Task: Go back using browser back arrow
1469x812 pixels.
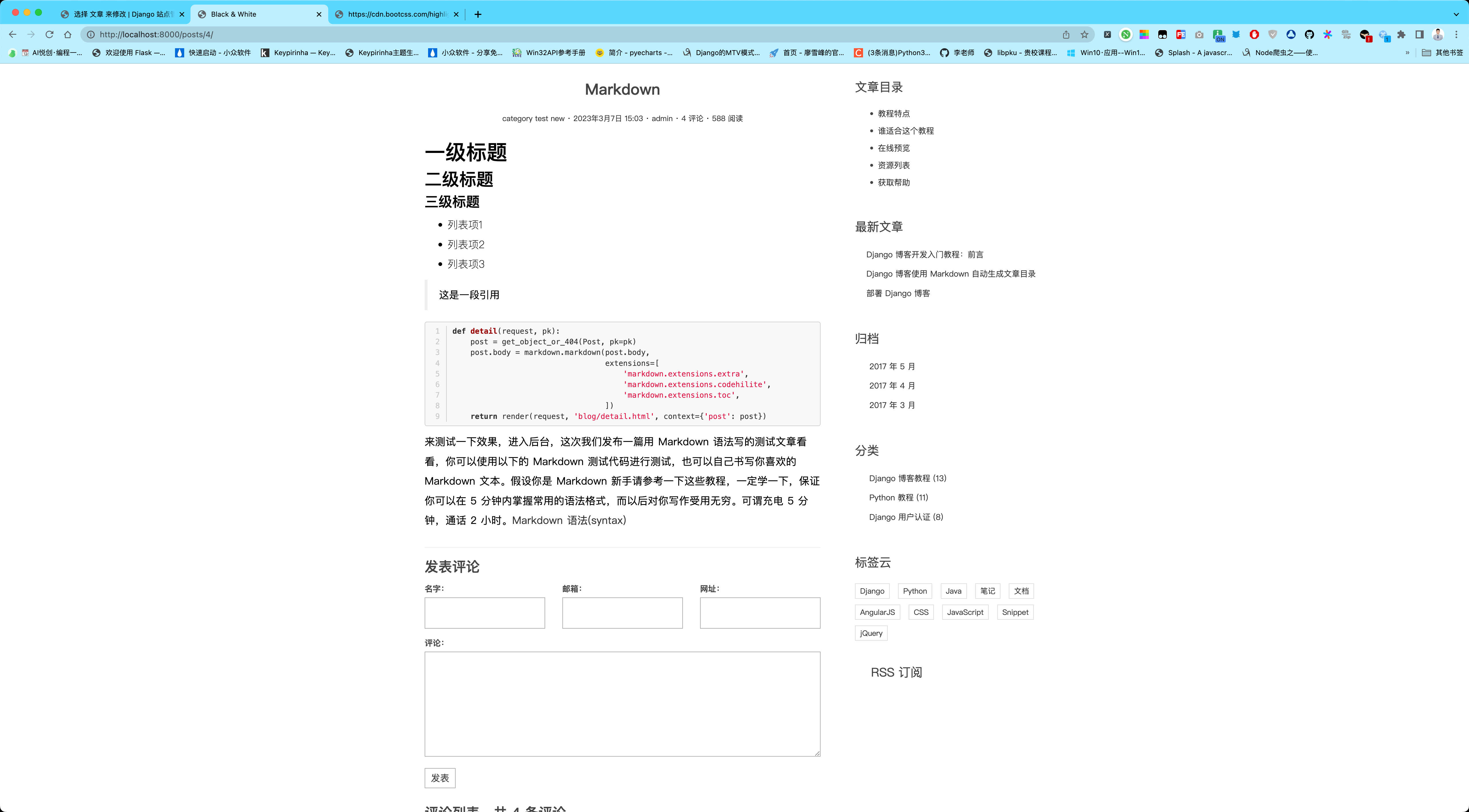Action: (x=13, y=34)
